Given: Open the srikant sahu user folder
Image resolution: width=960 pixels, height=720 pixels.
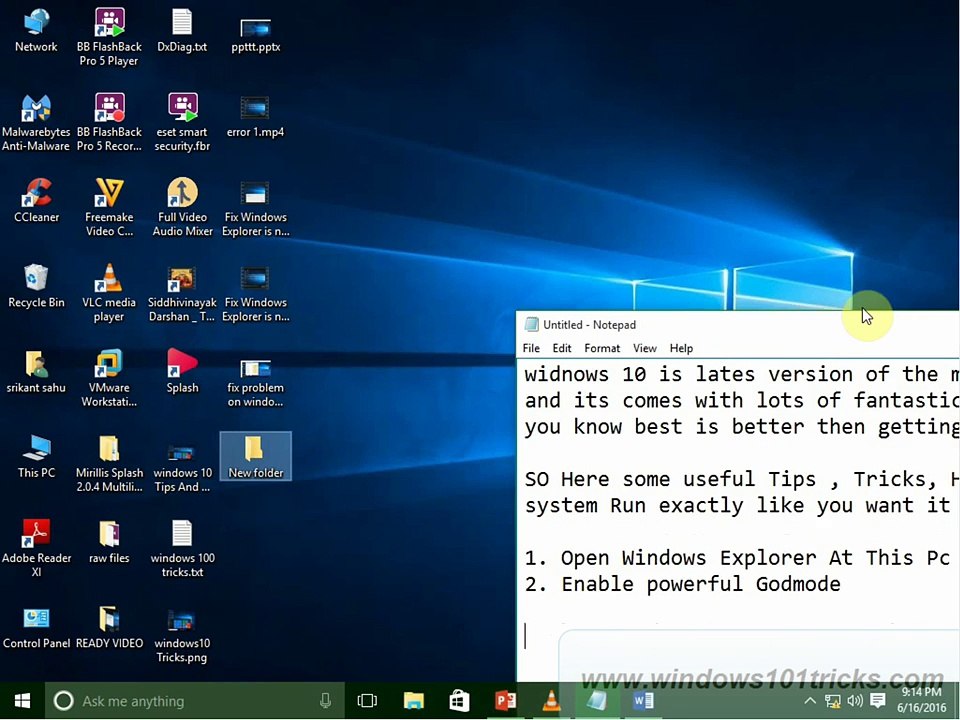Looking at the screenshot, I should 36,372.
